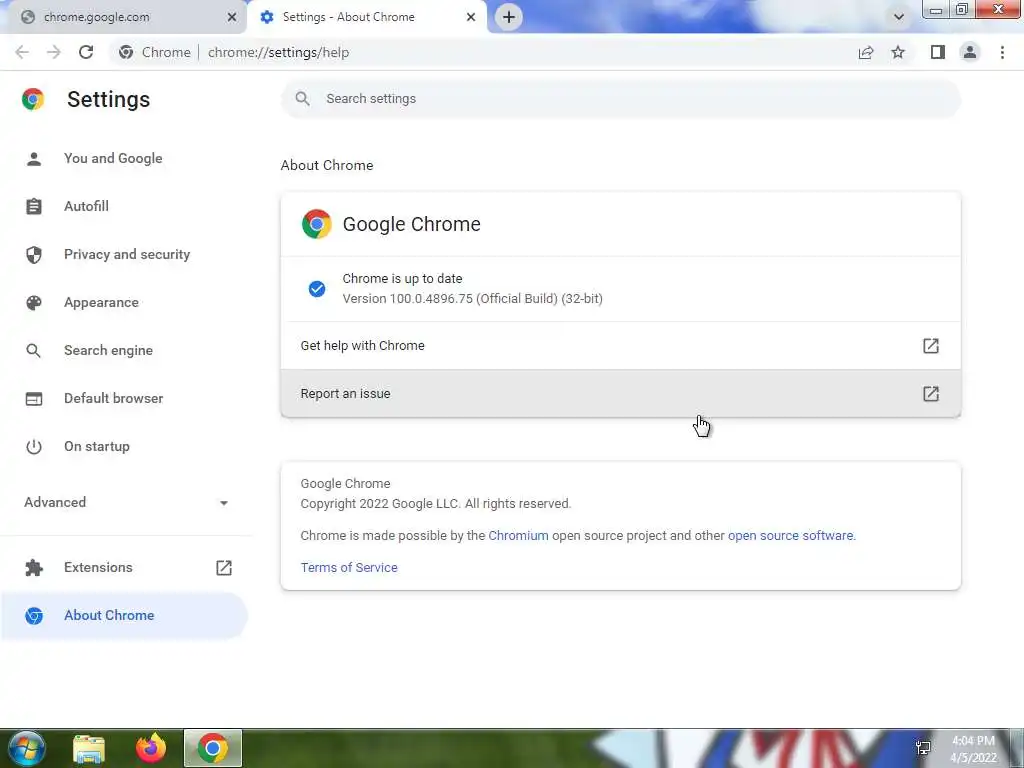
Task: Click the clipboard icon for Autofill
Action: [x=34, y=206]
